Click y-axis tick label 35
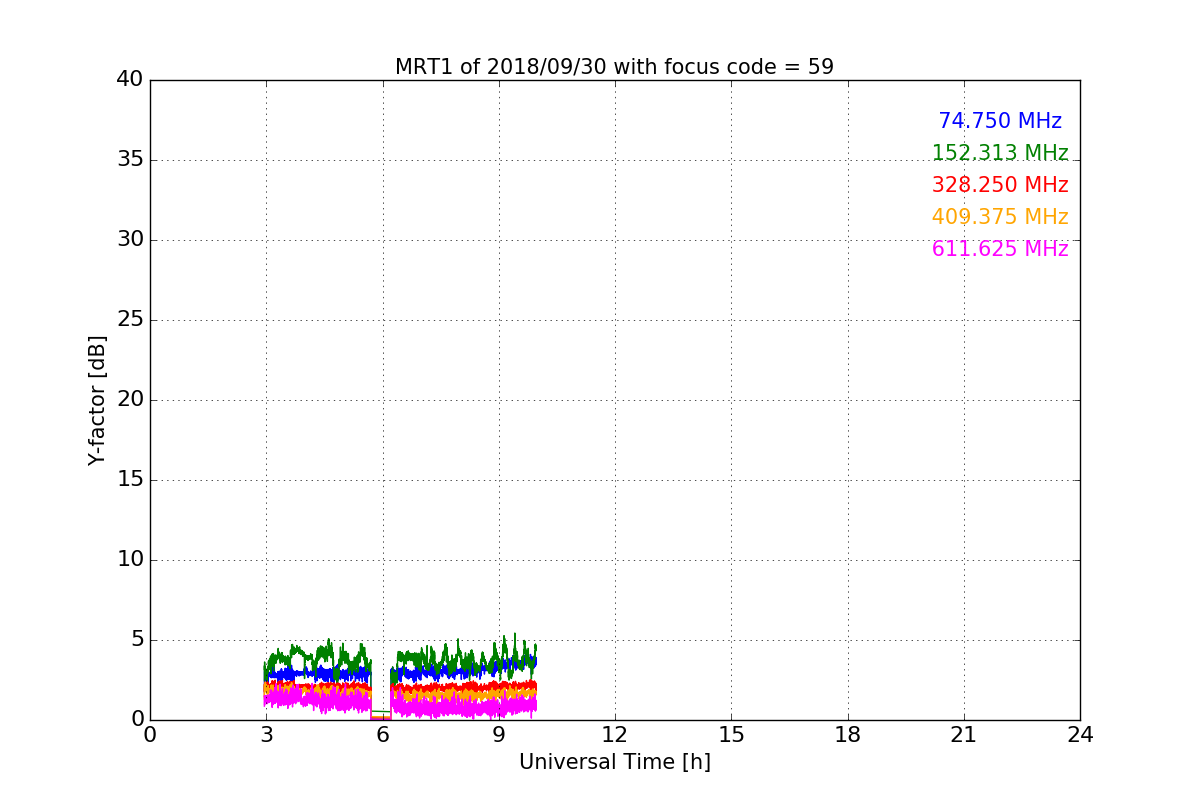Viewport: 1200px width, 800px height. pyautogui.click(x=130, y=160)
